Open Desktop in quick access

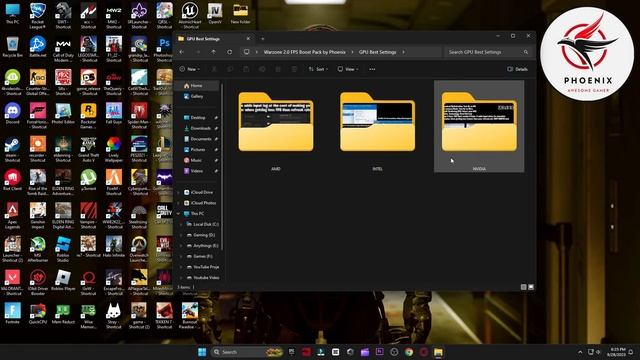tap(198, 118)
